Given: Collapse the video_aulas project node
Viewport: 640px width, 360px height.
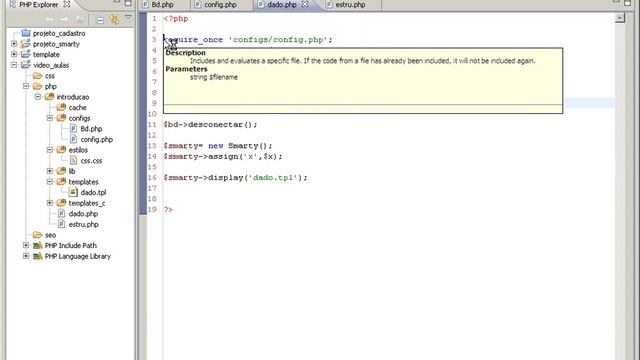Looking at the screenshot, I should point(14,65).
